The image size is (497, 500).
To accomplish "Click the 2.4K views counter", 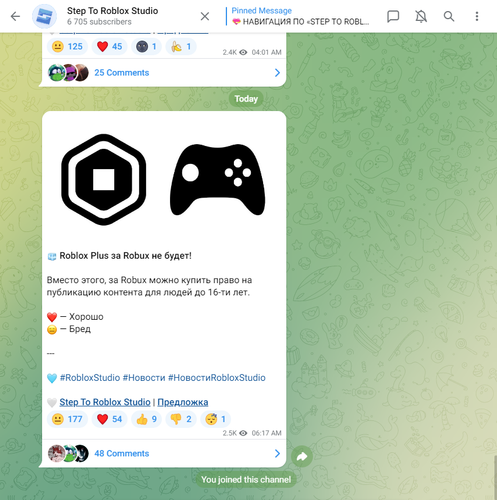I will [235, 52].
